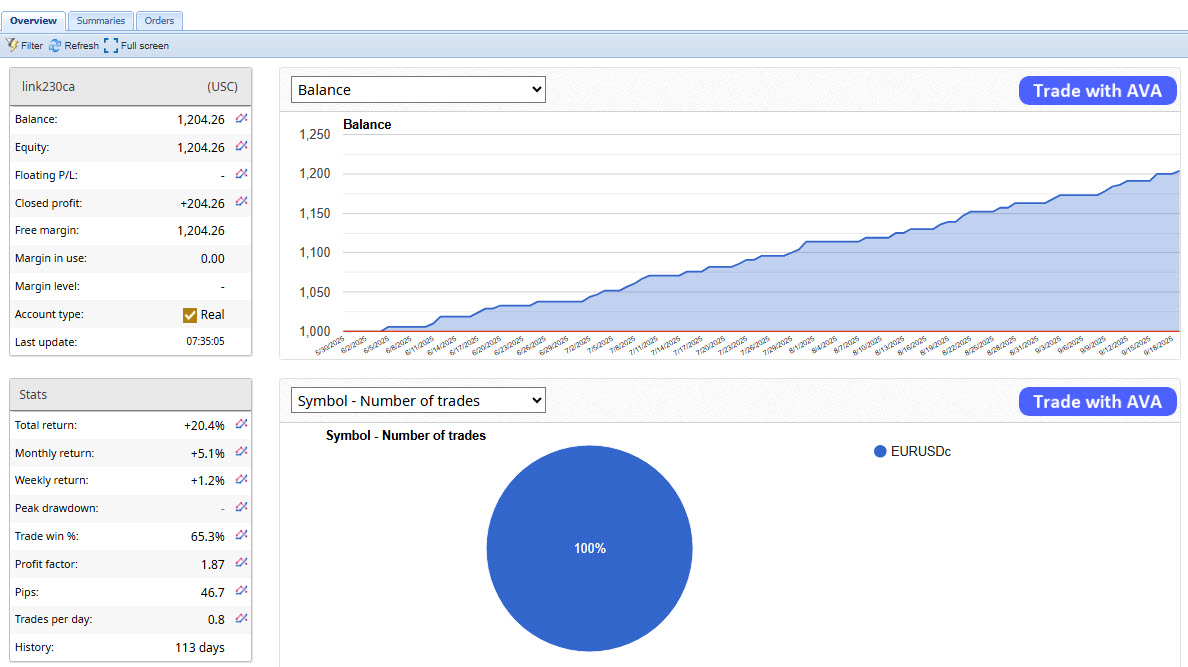Click Trade with AVA above pie chart
This screenshot has width=1188, height=667.
pyautogui.click(x=1097, y=402)
